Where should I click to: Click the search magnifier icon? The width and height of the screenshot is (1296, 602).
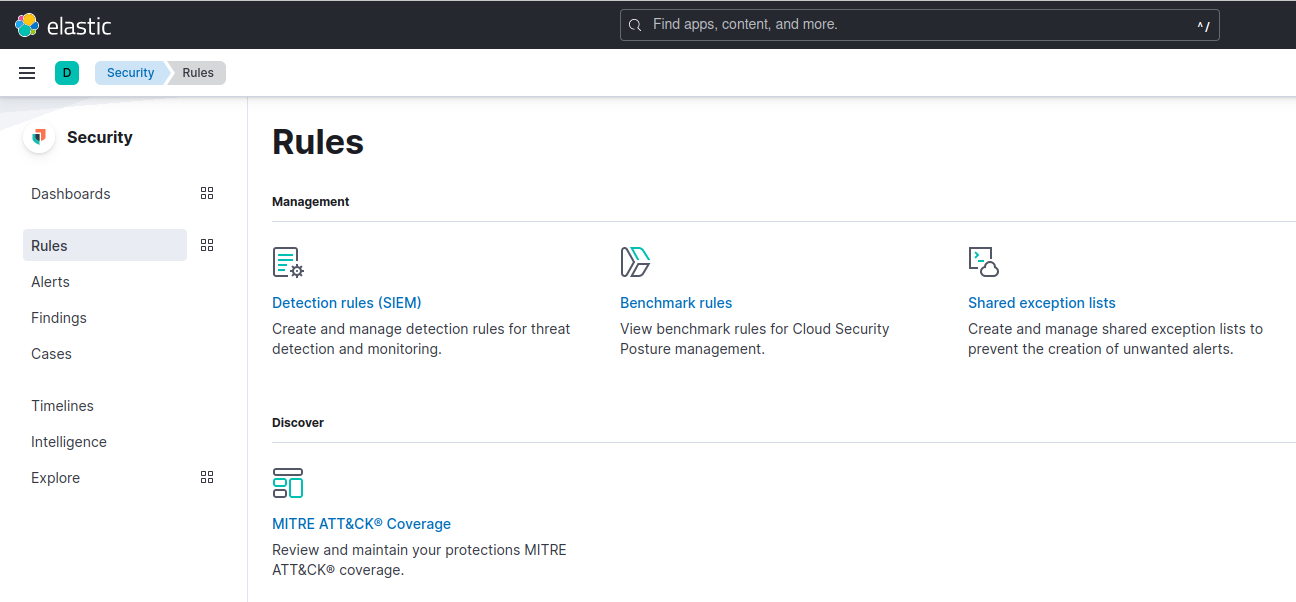tap(635, 25)
